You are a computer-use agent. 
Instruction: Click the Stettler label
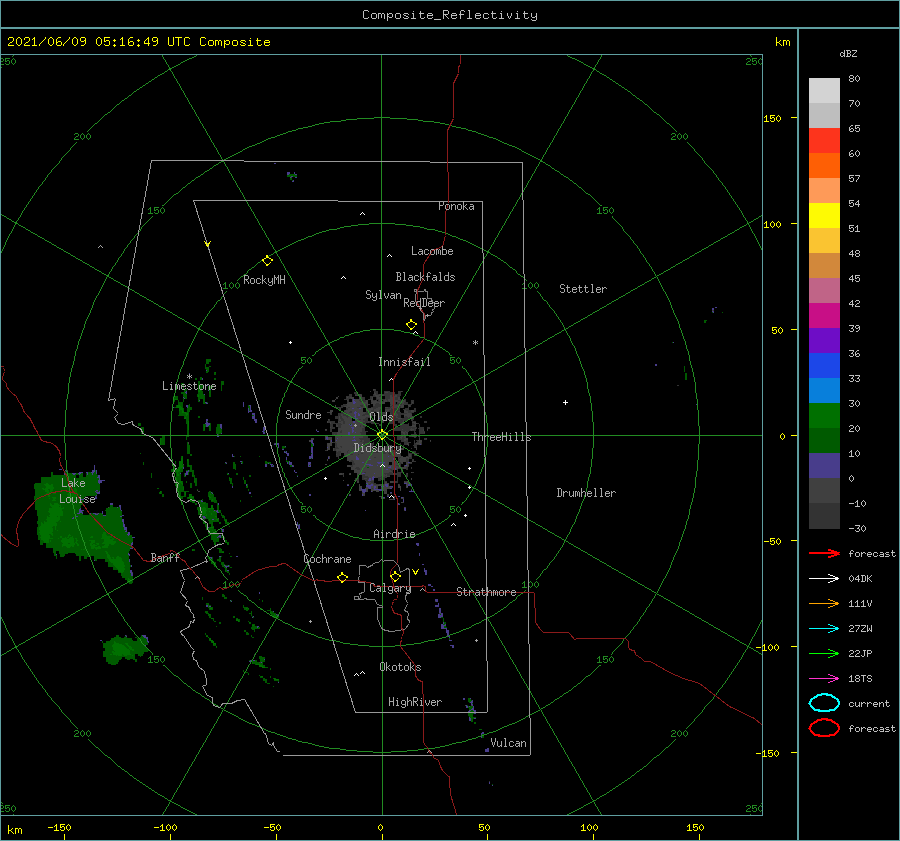583,289
